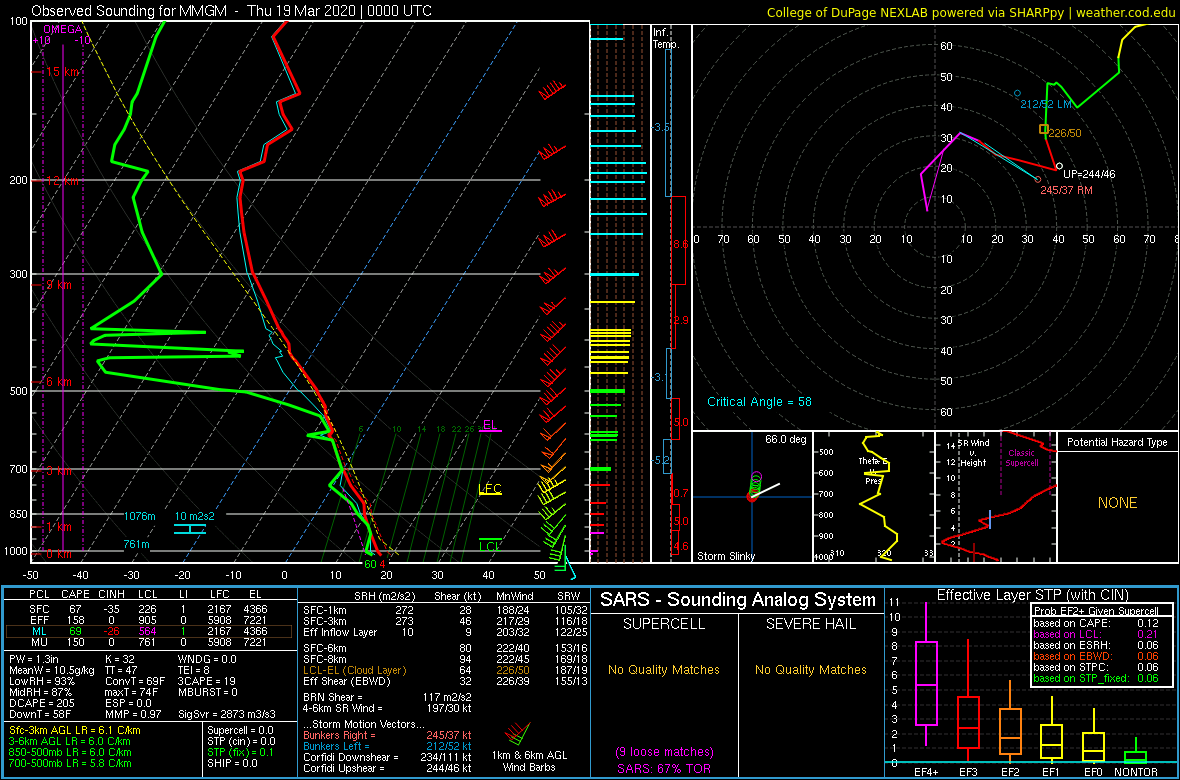1180x780 pixels.
Task: Click the 'Storm Slinky' caption
Action: pyautogui.click(x=726, y=556)
